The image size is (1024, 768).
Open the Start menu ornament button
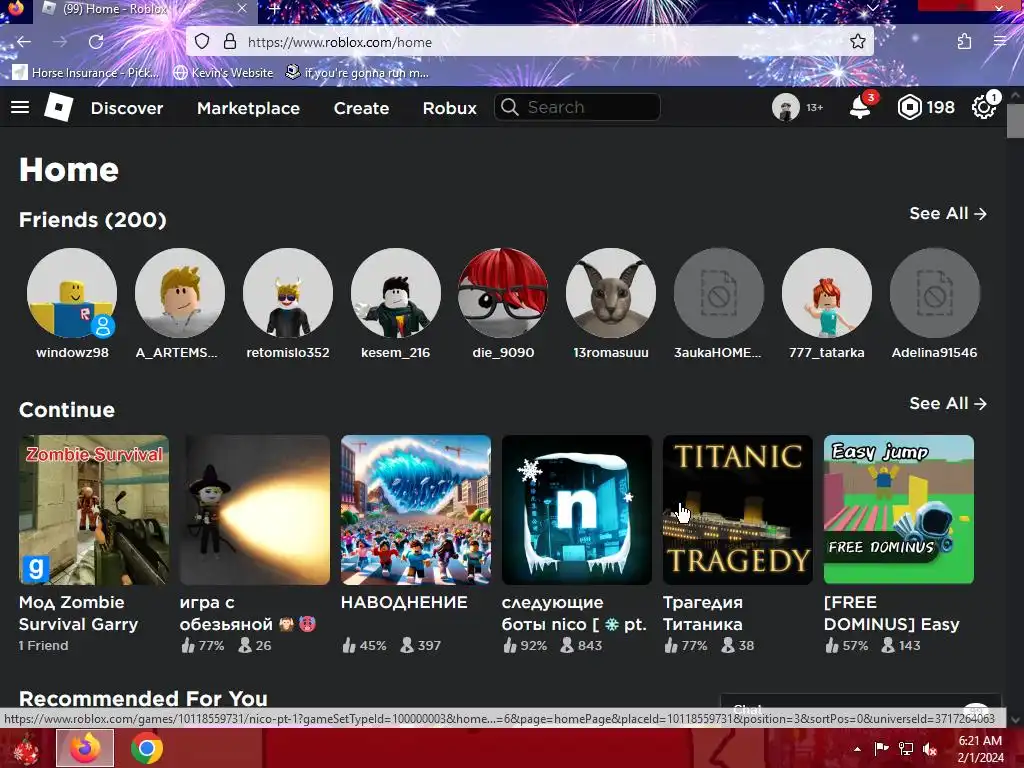[26, 749]
